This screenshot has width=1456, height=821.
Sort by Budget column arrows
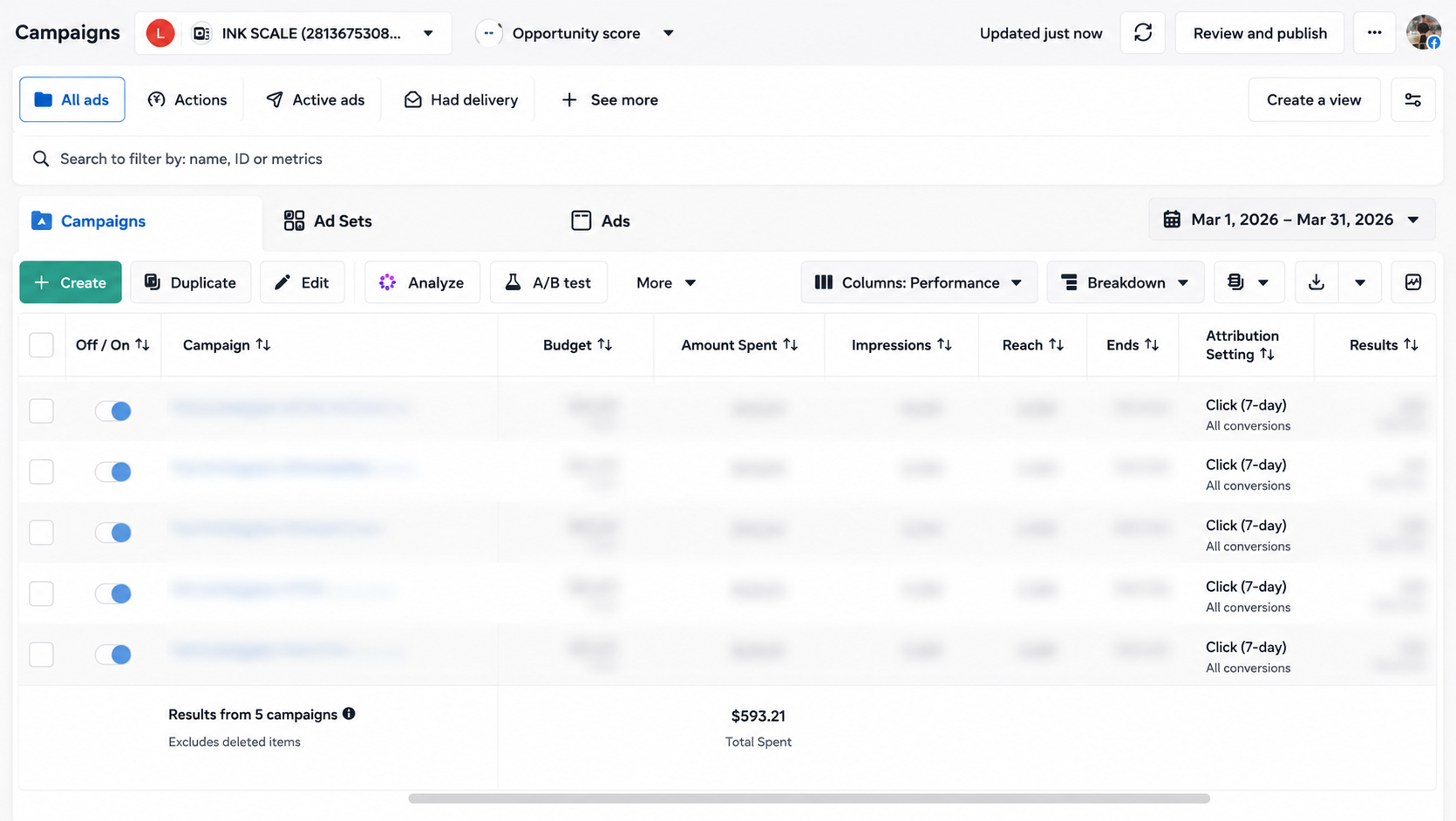tap(604, 345)
